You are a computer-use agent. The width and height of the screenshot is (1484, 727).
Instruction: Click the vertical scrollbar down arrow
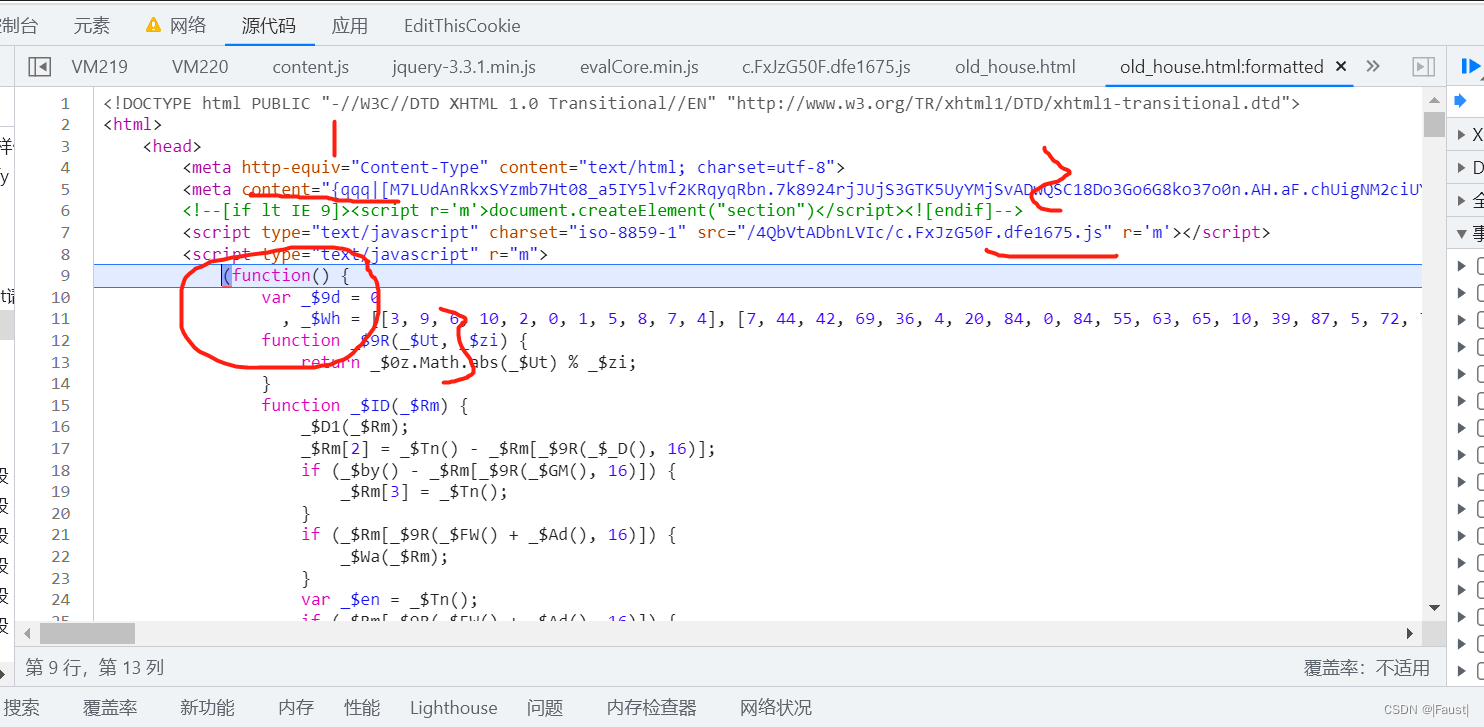(1434, 607)
